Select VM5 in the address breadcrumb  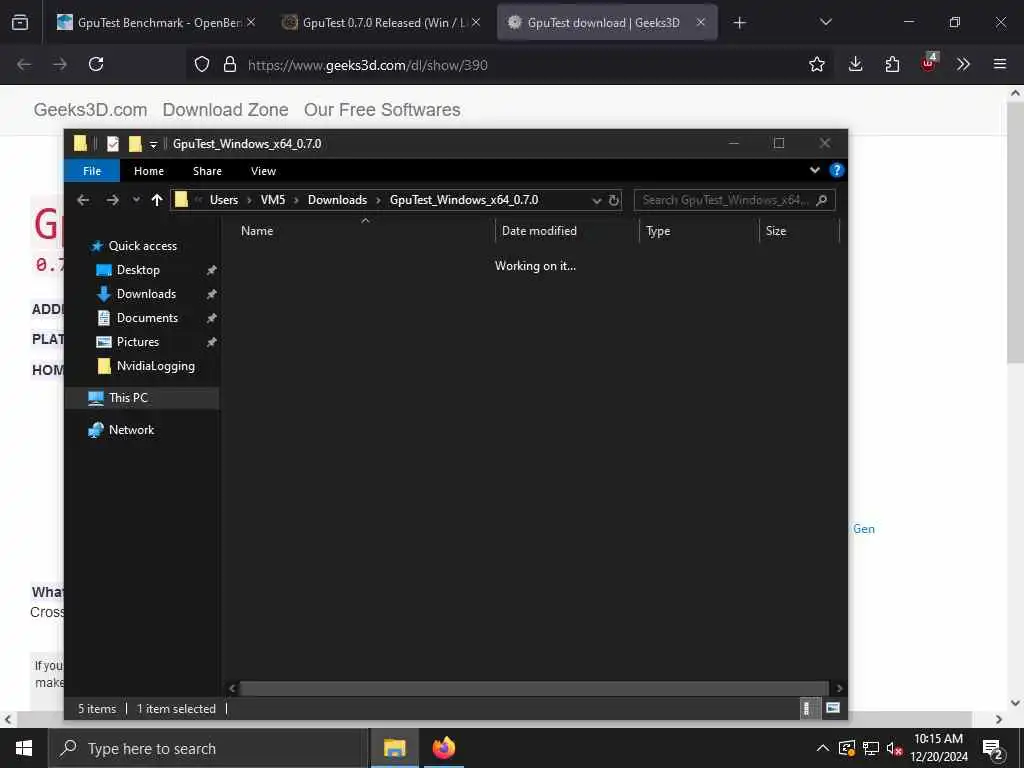[273, 200]
